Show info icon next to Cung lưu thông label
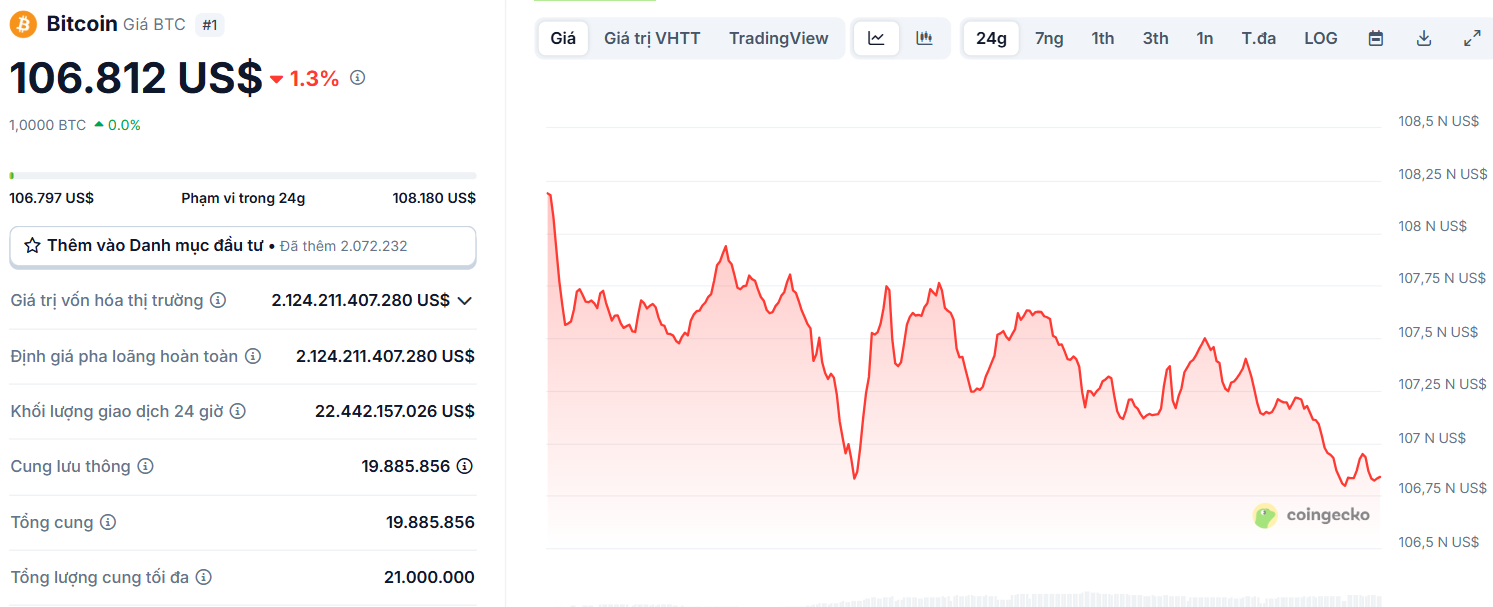This screenshot has height=607, width=1493. click(145, 466)
